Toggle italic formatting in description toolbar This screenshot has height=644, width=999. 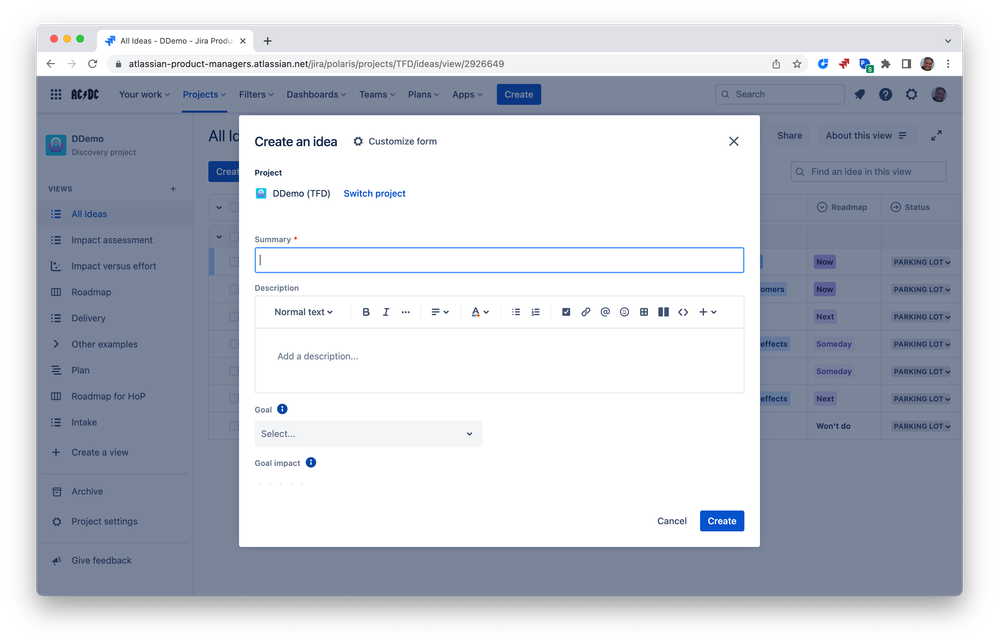pos(385,312)
